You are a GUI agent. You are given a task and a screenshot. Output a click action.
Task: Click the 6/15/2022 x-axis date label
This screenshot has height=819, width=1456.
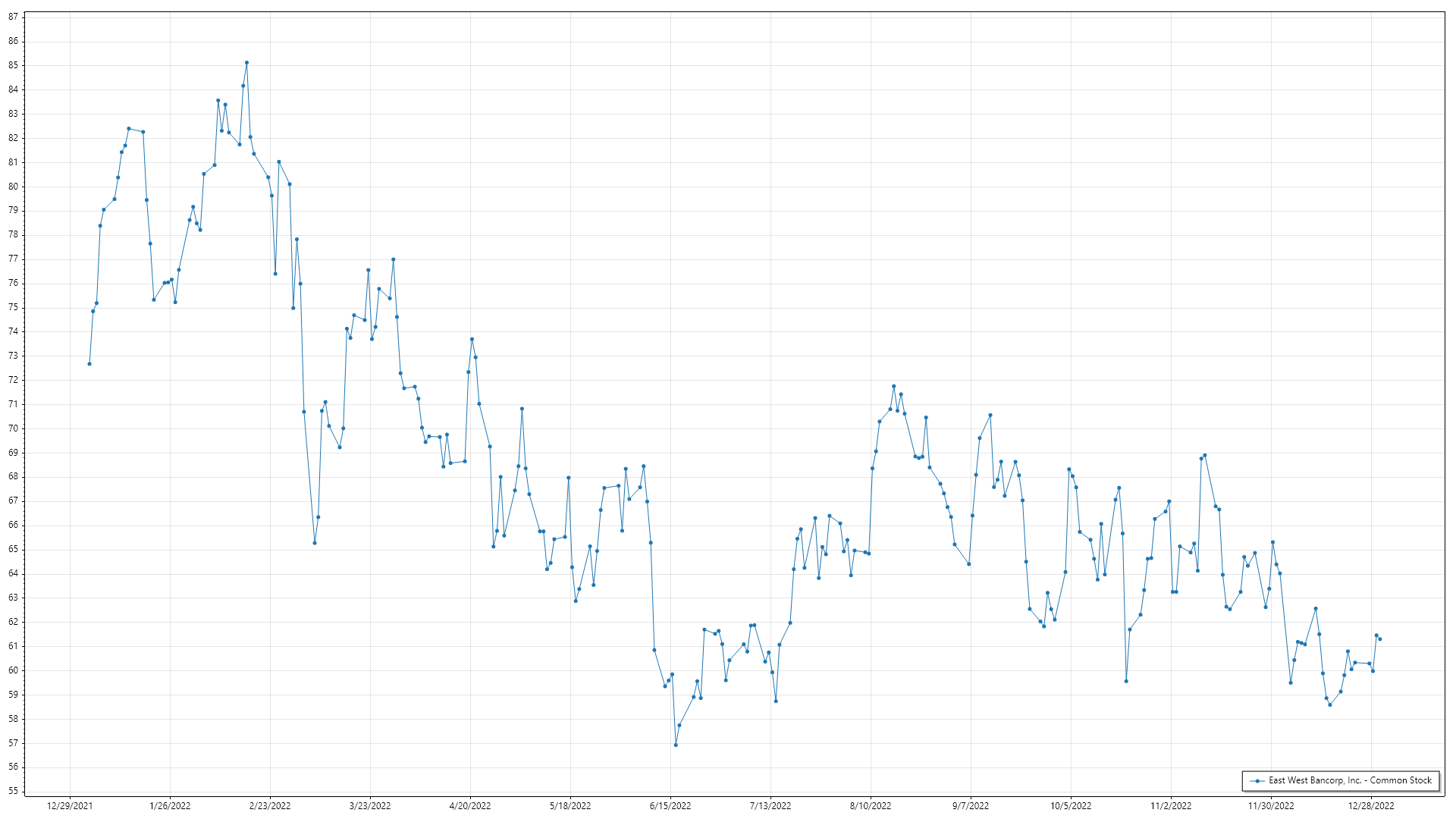click(670, 806)
